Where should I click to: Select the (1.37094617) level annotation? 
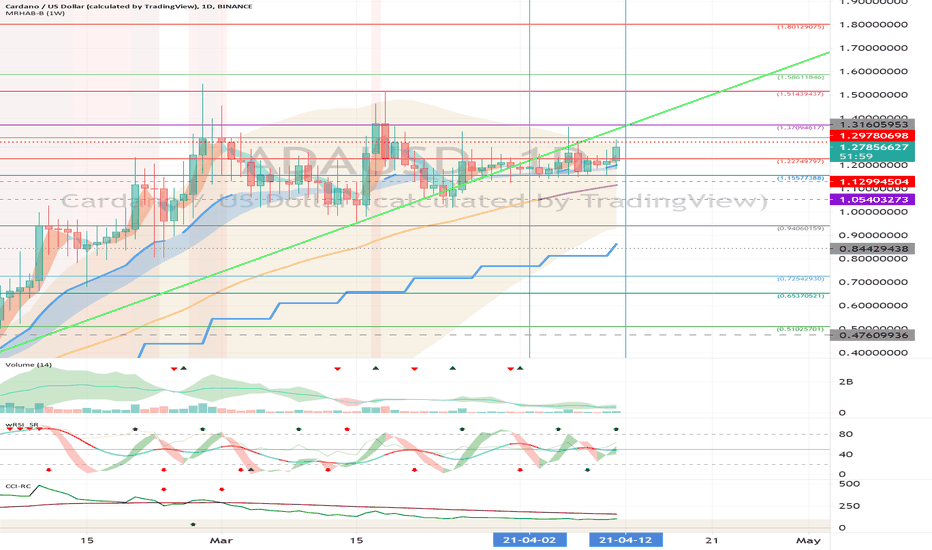tap(801, 128)
